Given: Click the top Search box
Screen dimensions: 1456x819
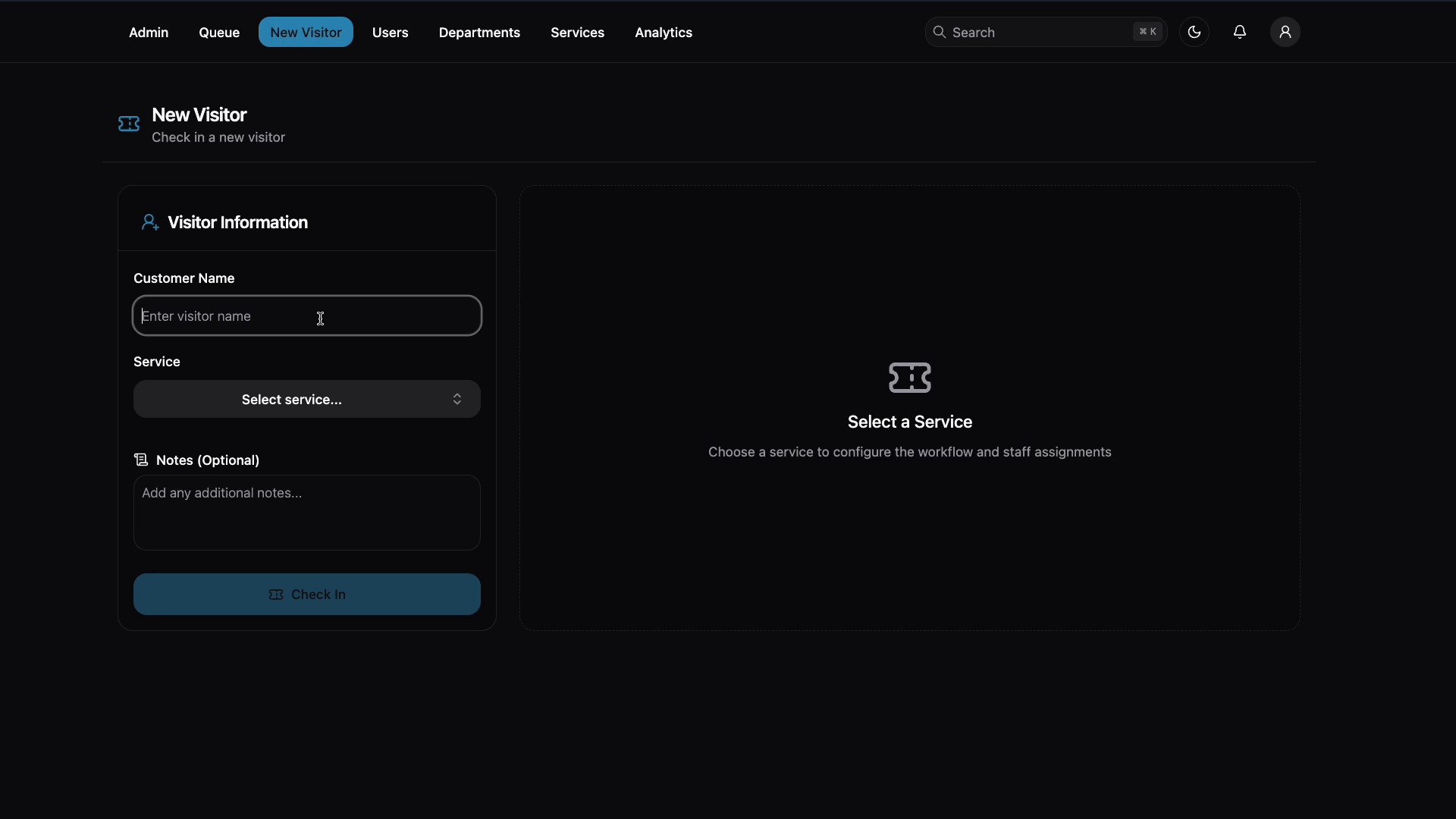Looking at the screenshot, I should (1039, 32).
